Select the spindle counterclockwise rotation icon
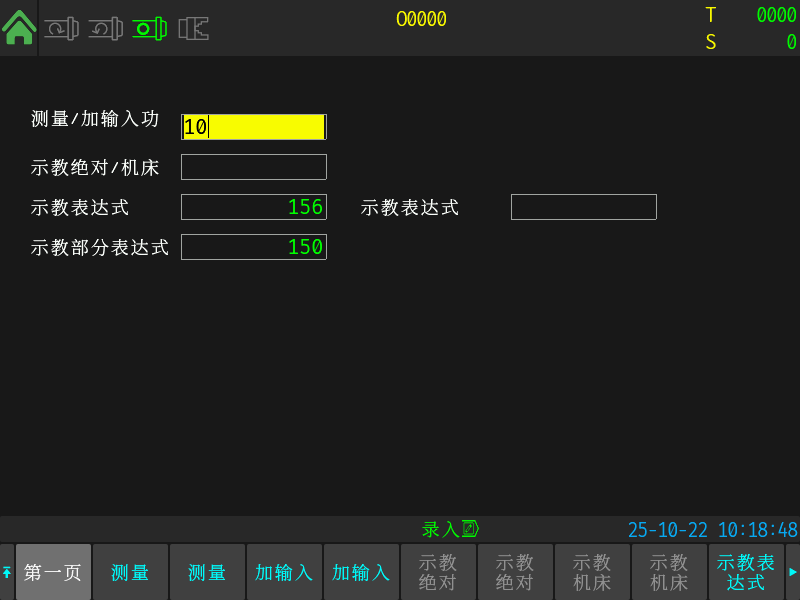This screenshot has height=600, width=800. 105,29
